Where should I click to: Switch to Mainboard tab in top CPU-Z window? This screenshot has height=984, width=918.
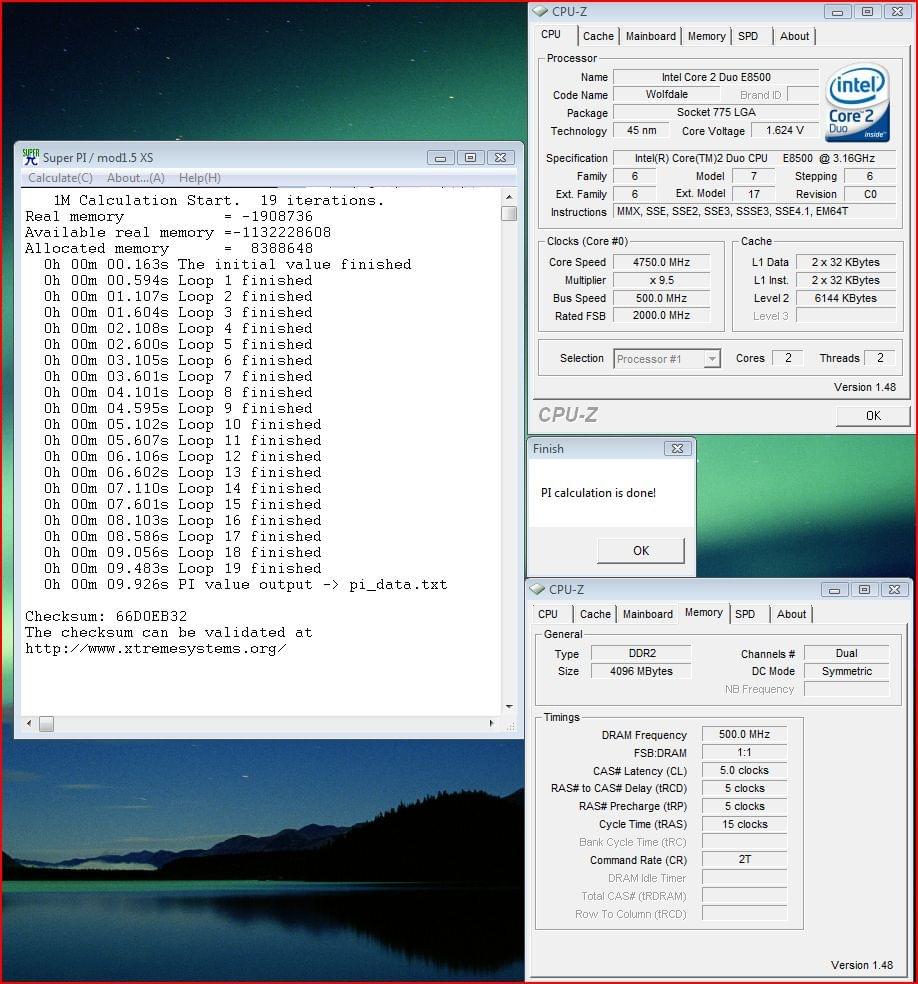[651, 36]
